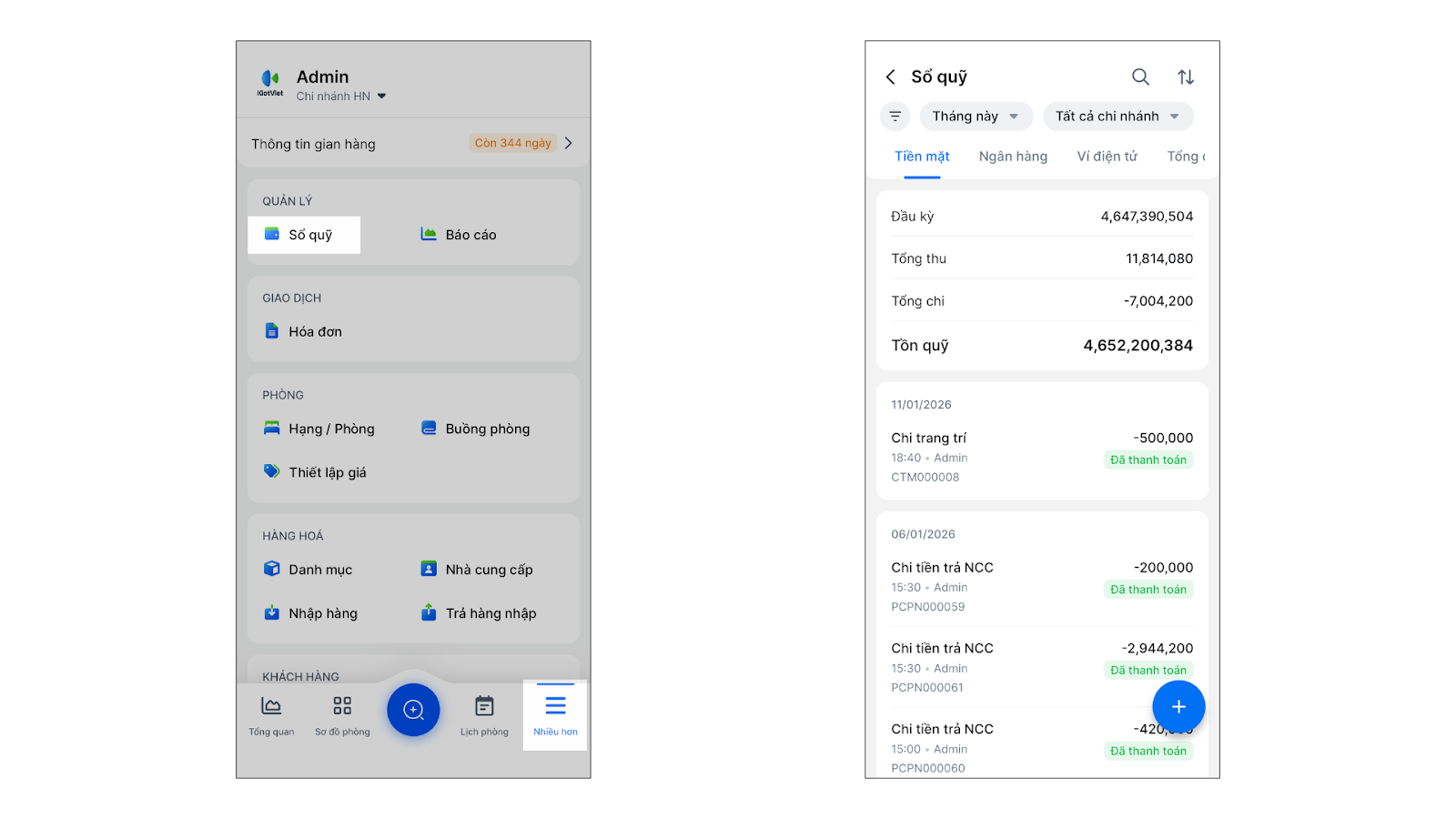Screen dimensions: 1456x819
Task: Switch to the partially visible Tổng tab
Action: coord(1187,157)
